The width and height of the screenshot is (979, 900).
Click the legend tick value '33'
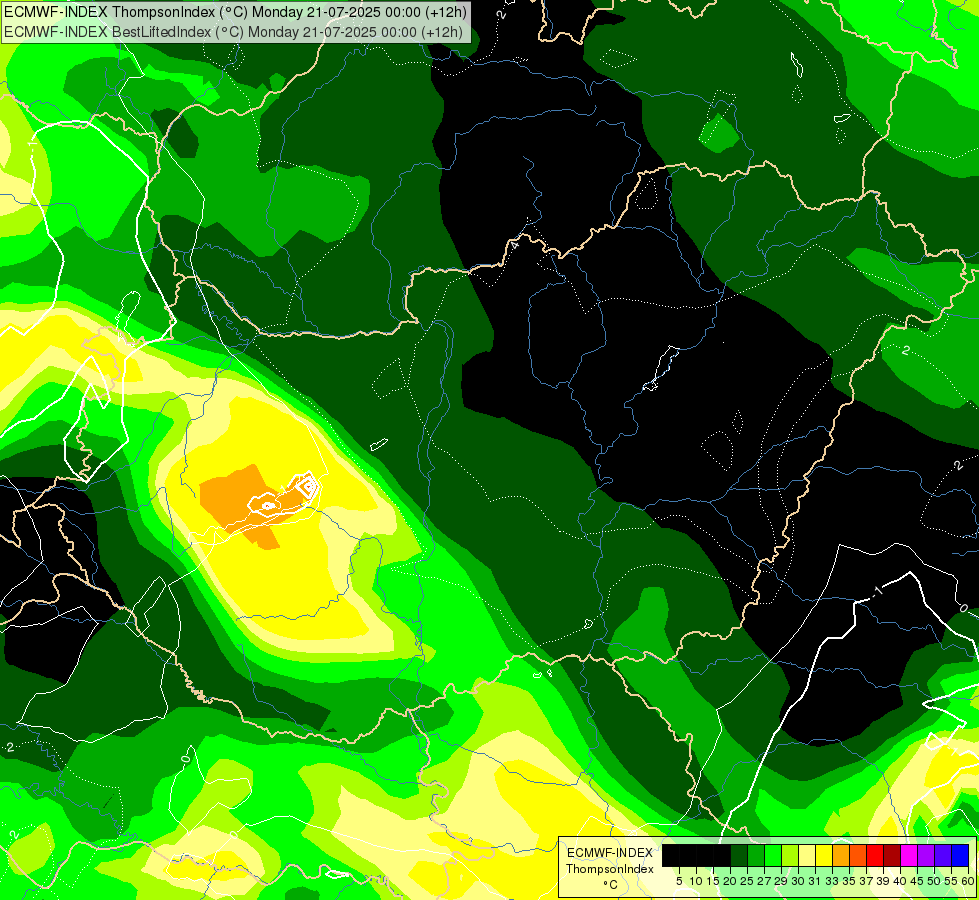coord(833,881)
